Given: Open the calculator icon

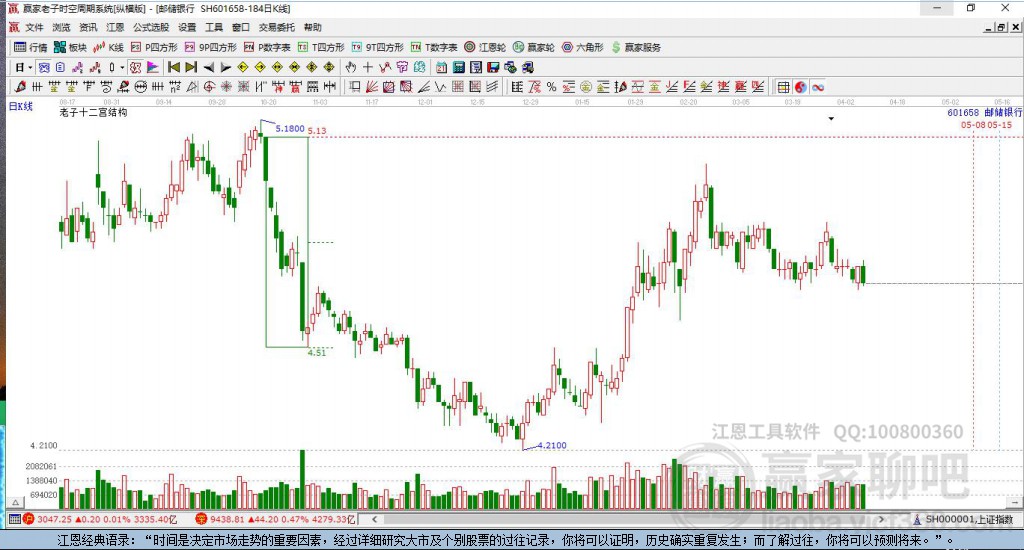Looking at the screenshot, I should pos(458,67).
